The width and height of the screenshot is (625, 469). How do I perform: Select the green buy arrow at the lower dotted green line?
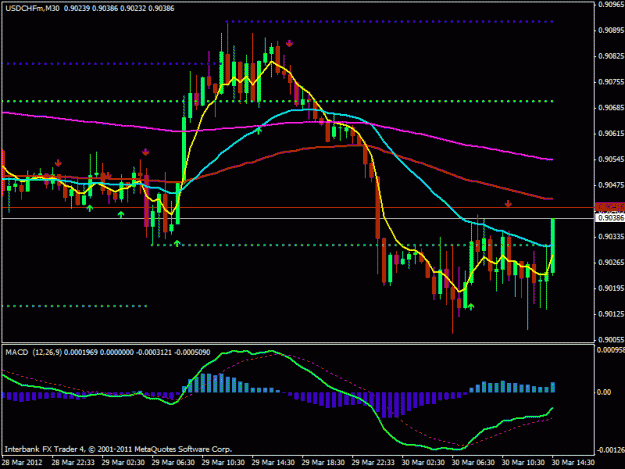177,243
